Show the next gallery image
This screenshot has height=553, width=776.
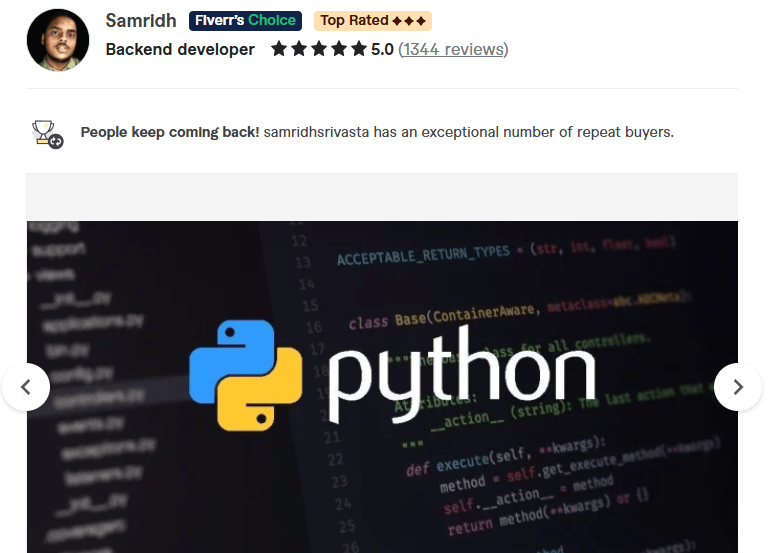pos(738,387)
